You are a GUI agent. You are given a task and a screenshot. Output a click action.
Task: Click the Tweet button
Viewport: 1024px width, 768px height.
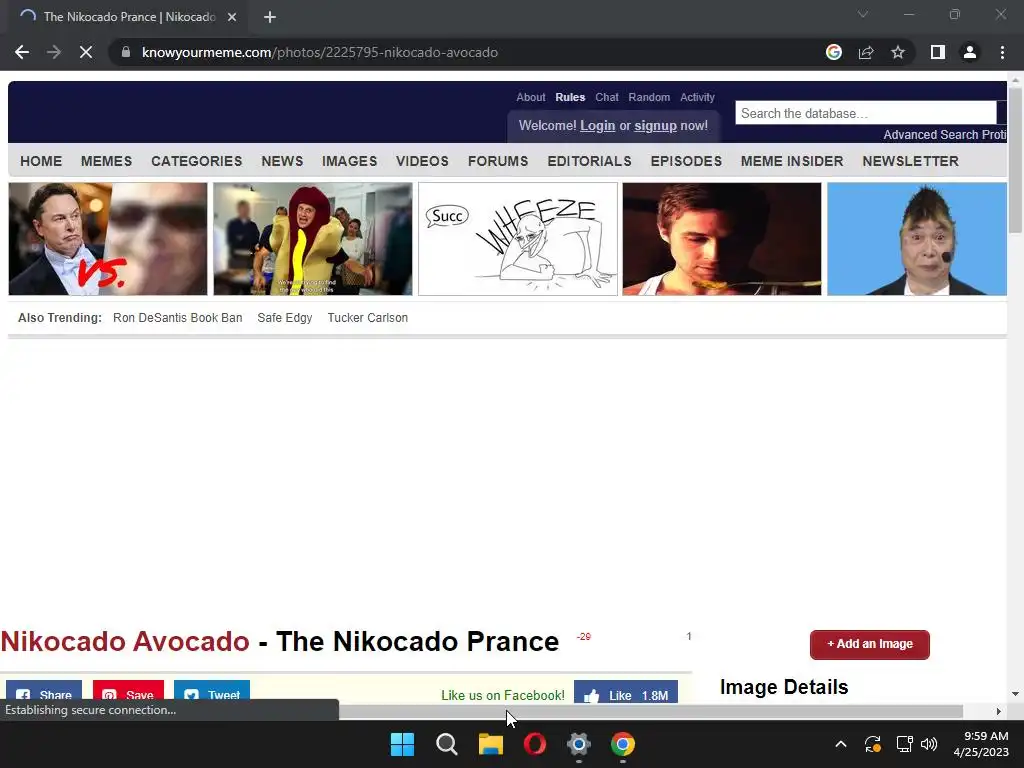point(212,692)
